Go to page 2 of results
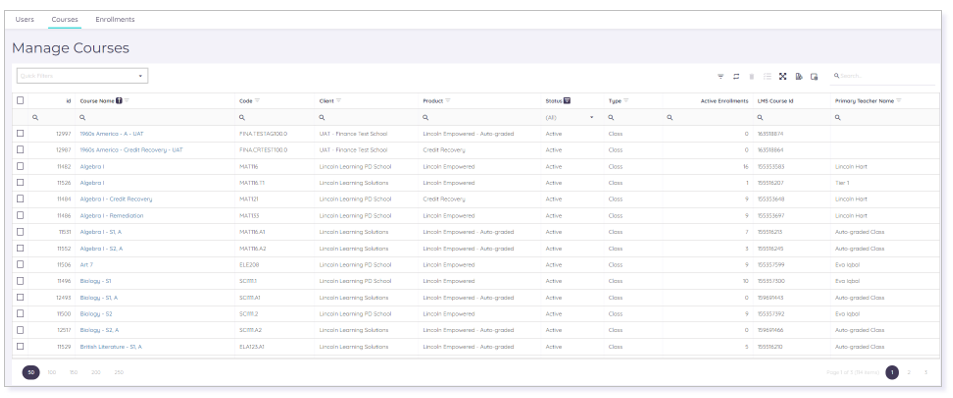Image resolution: width=953 pixels, height=398 pixels. coord(909,372)
